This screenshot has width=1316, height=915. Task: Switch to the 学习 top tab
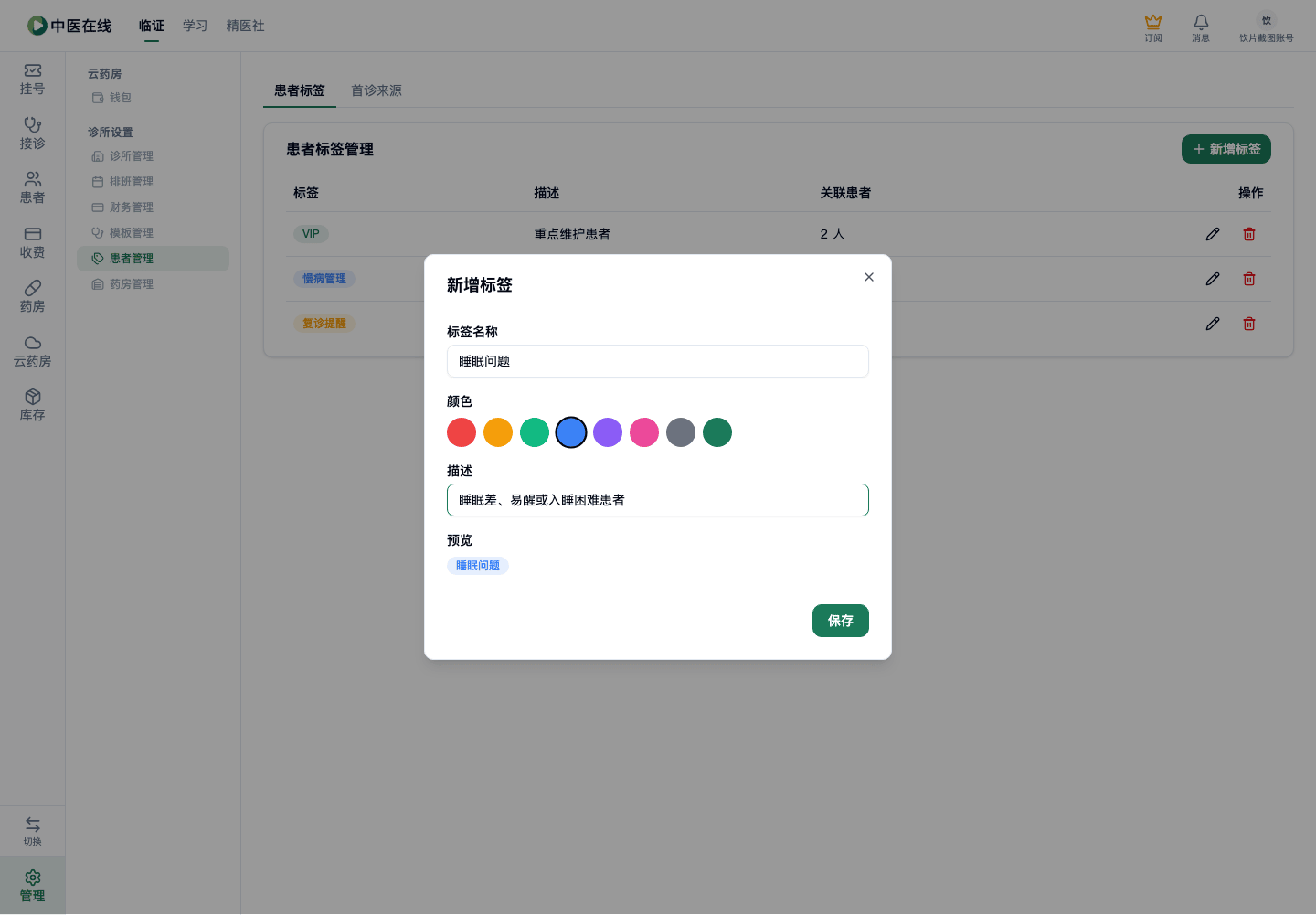(x=196, y=26)
